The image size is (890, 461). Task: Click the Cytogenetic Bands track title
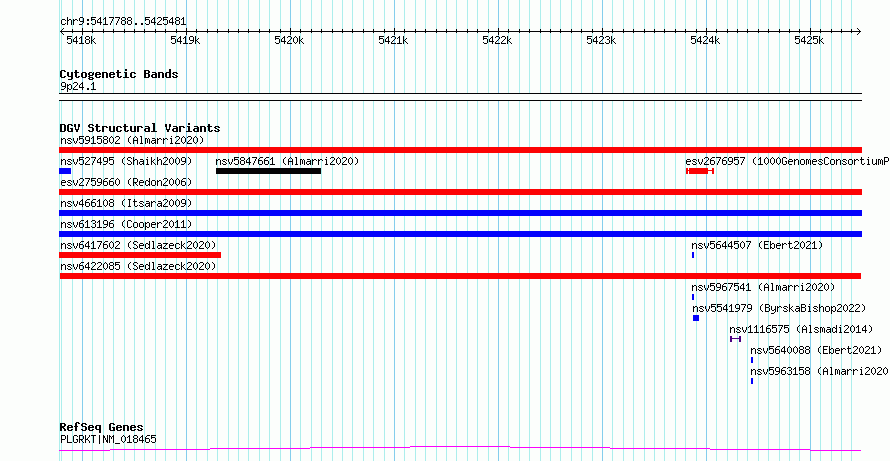tap(119, 74)
